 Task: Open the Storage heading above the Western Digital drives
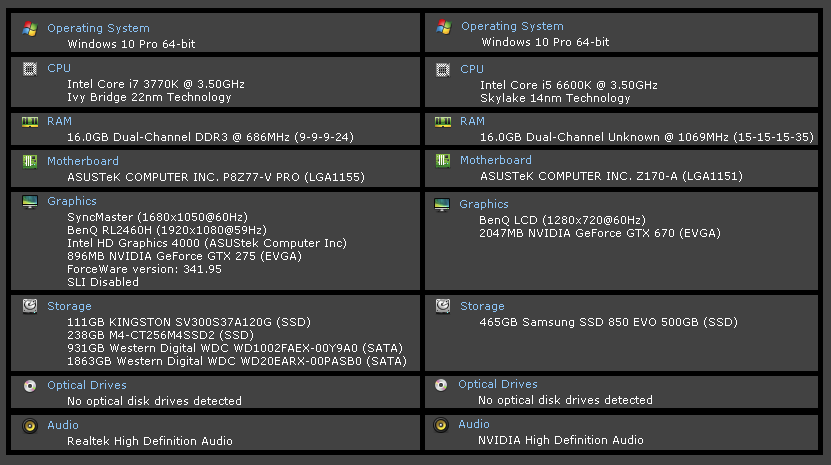(x=69, y=306)
